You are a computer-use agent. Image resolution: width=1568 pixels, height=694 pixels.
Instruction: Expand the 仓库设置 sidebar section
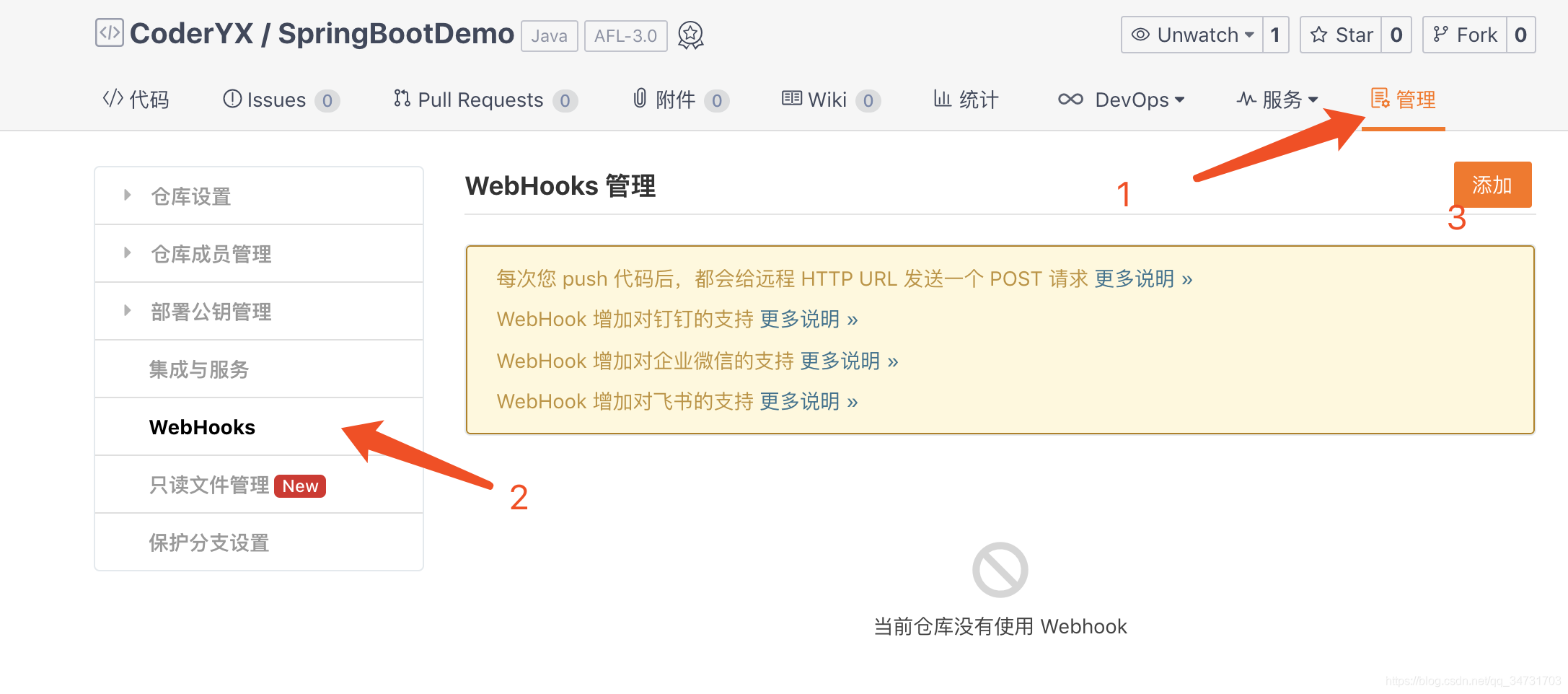(258, 196)
